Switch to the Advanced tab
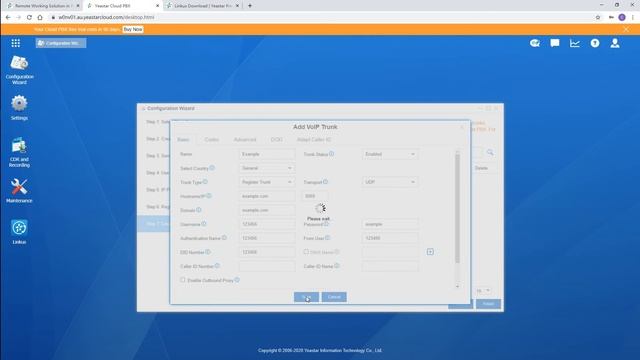 tap(245, 140)
